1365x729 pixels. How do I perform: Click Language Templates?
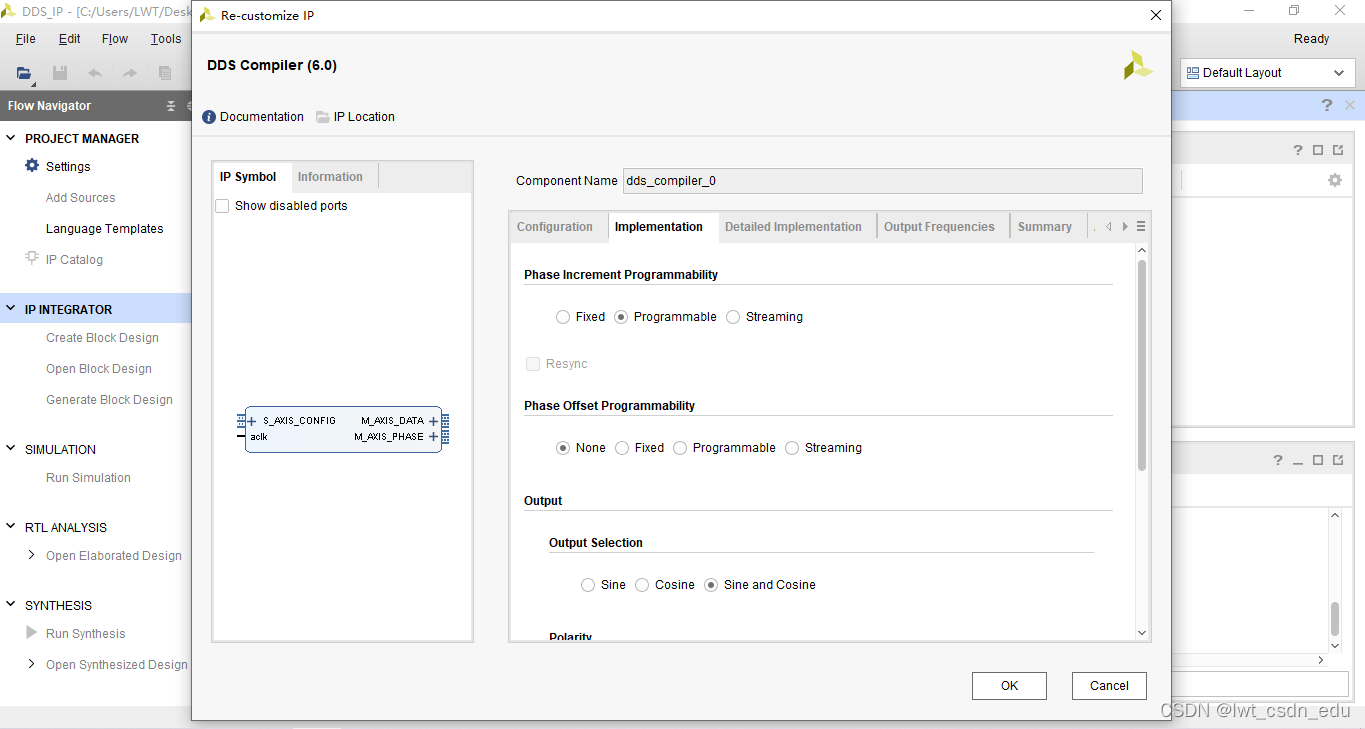[x=104, y=229]
